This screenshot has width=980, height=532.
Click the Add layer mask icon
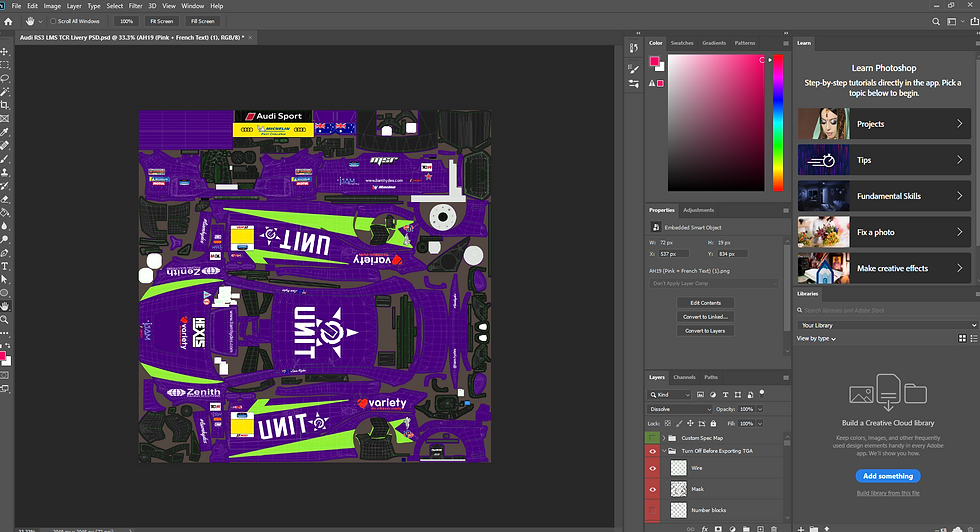[718, 529]
